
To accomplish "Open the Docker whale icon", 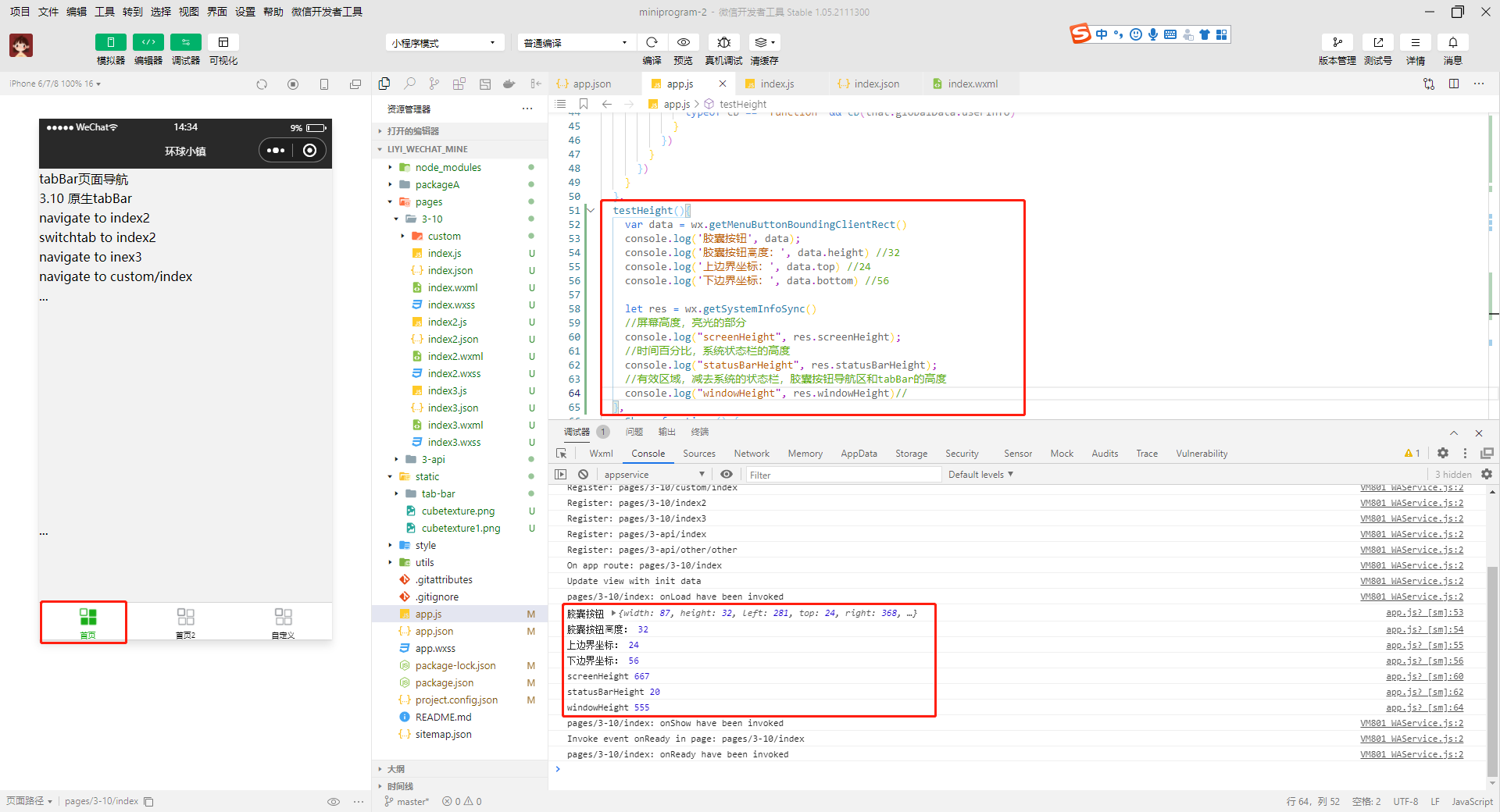I will pyautogui.click(x=509, y=84).
